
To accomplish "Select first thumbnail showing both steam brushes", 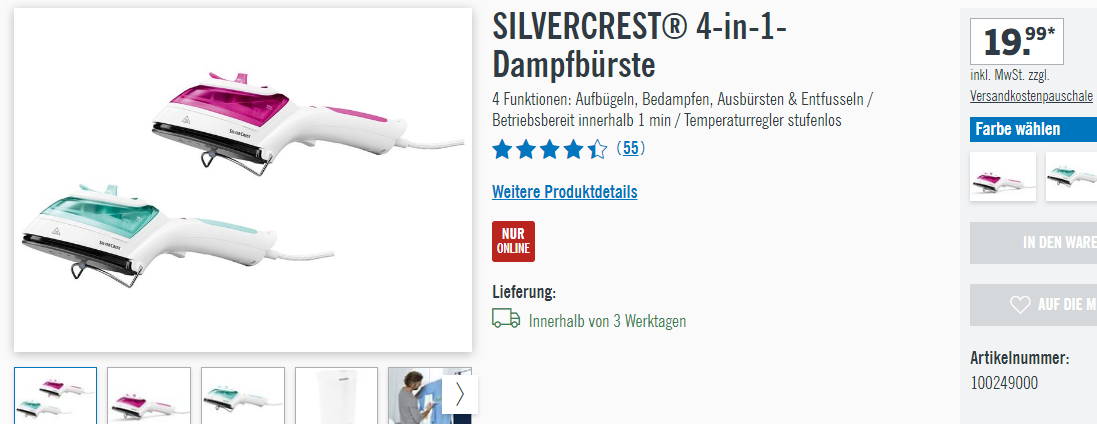I will pyautogui.click(x=55, y=395).
